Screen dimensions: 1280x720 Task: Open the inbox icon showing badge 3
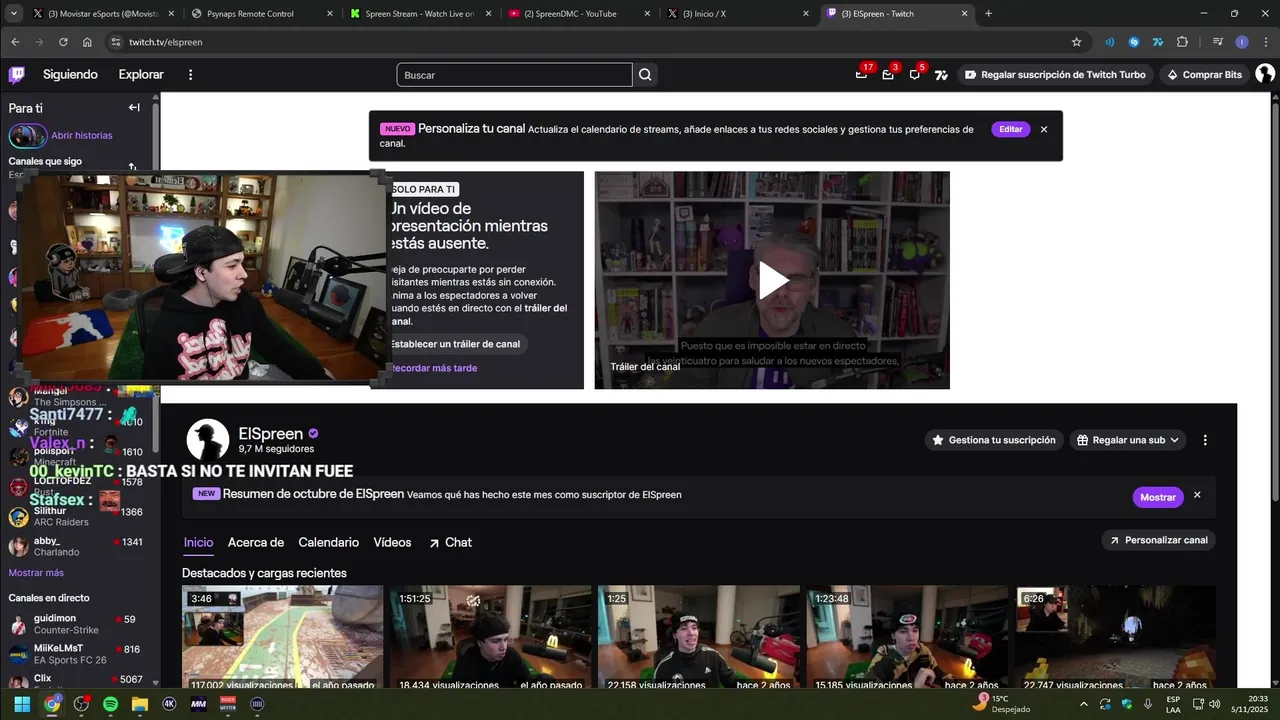887,75
